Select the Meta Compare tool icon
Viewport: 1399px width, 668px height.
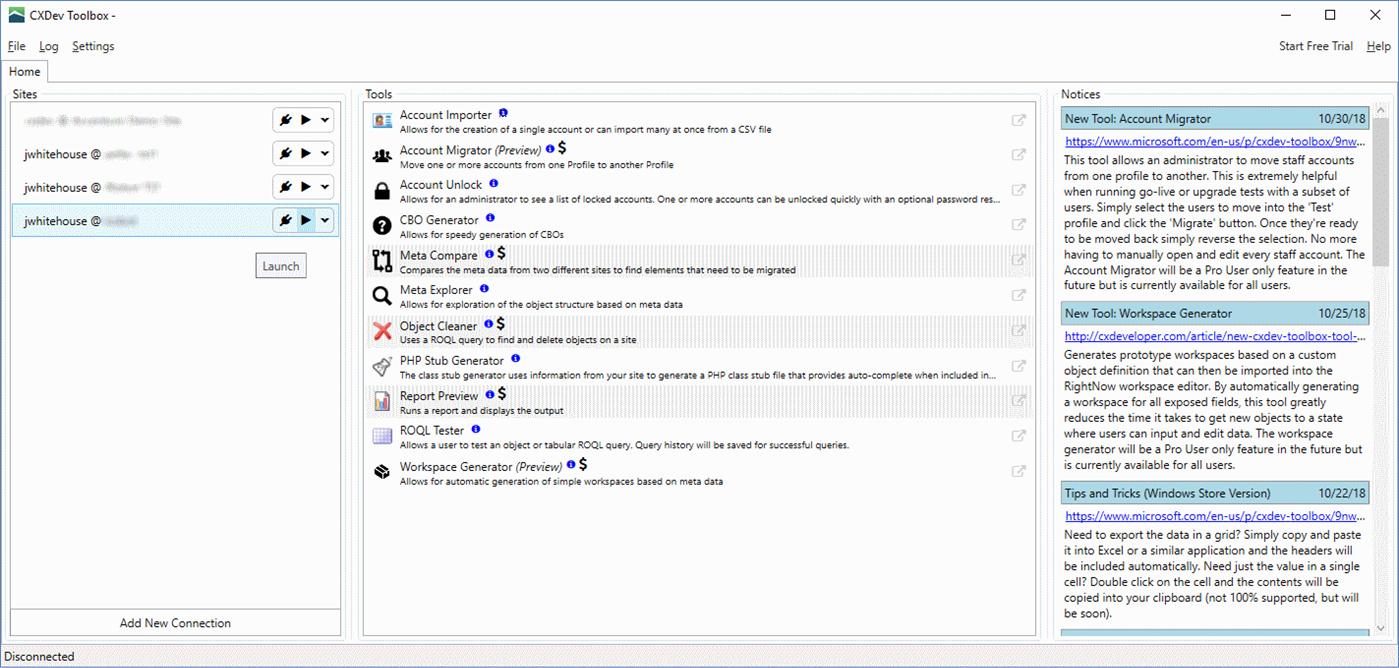[381, 260]
